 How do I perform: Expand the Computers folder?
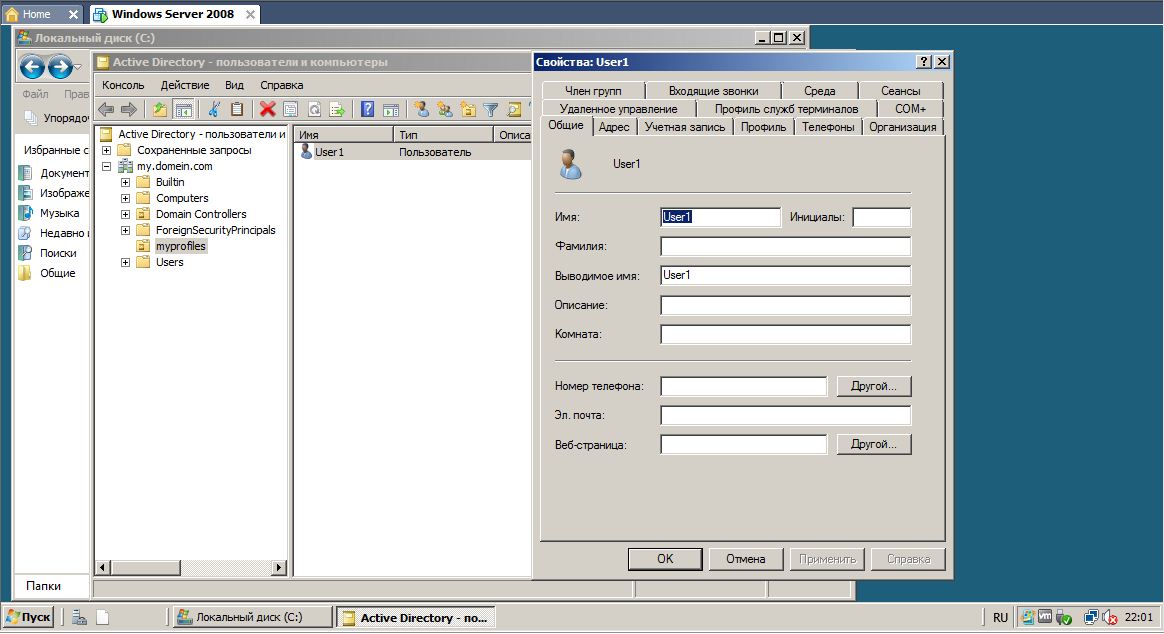coord(125,198)
